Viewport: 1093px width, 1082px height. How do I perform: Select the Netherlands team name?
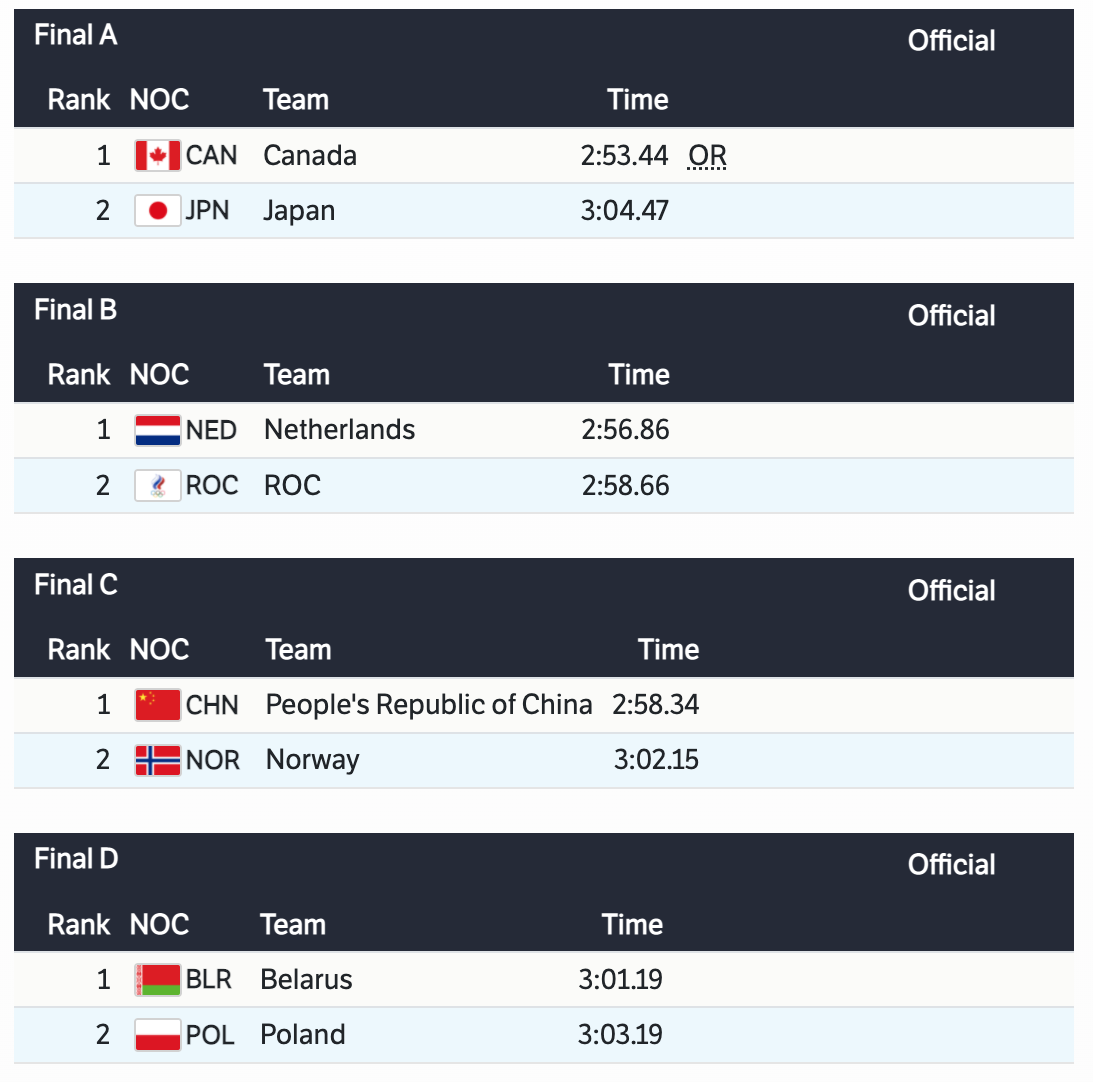point(339,430)
